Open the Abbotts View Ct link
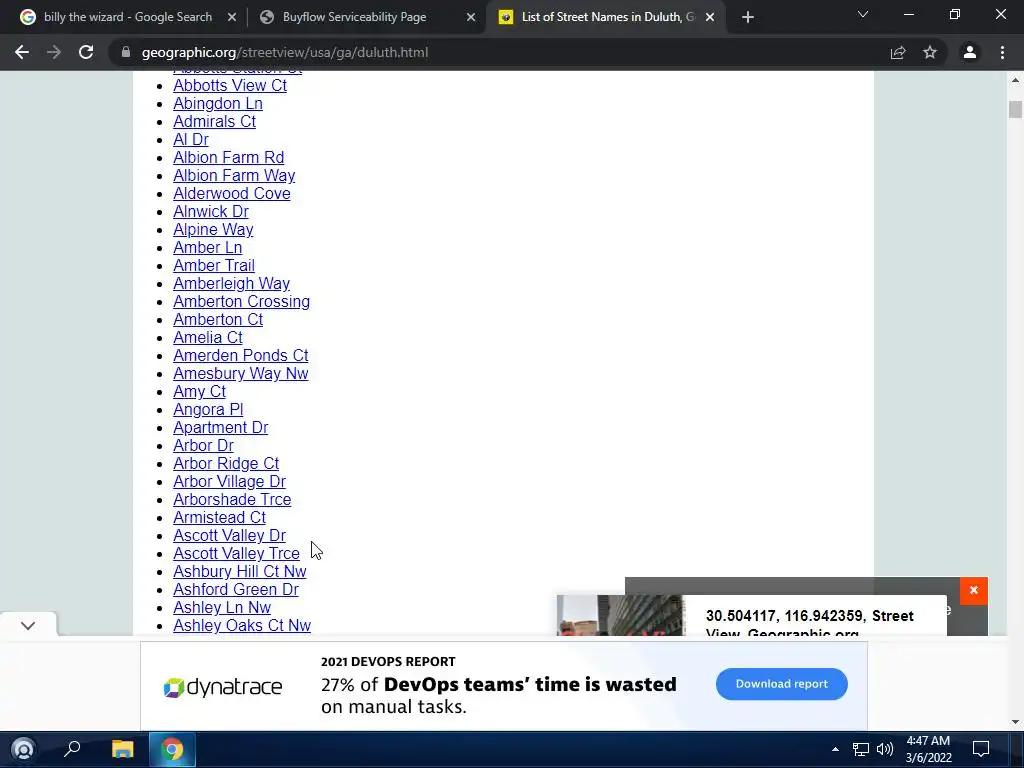Viewport: 1024px width, 768px height. pyautogui.click(x=230, y=86)
